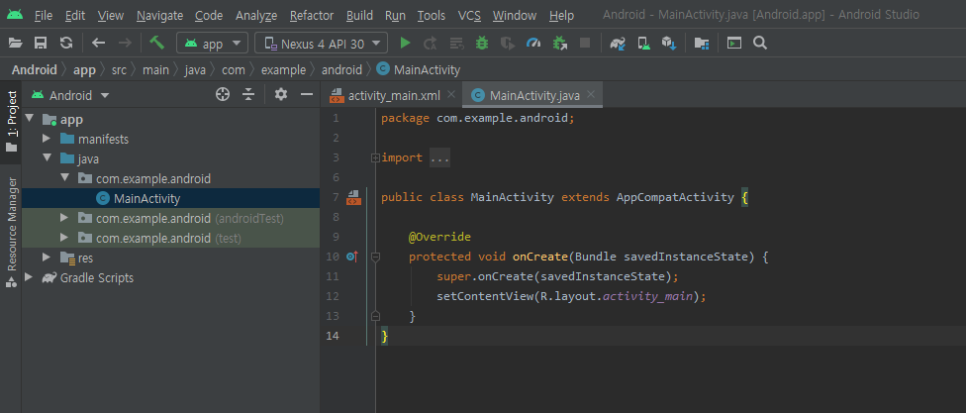
Task: Click Collapse All icon in Project panel
Action: coord(248,94)
